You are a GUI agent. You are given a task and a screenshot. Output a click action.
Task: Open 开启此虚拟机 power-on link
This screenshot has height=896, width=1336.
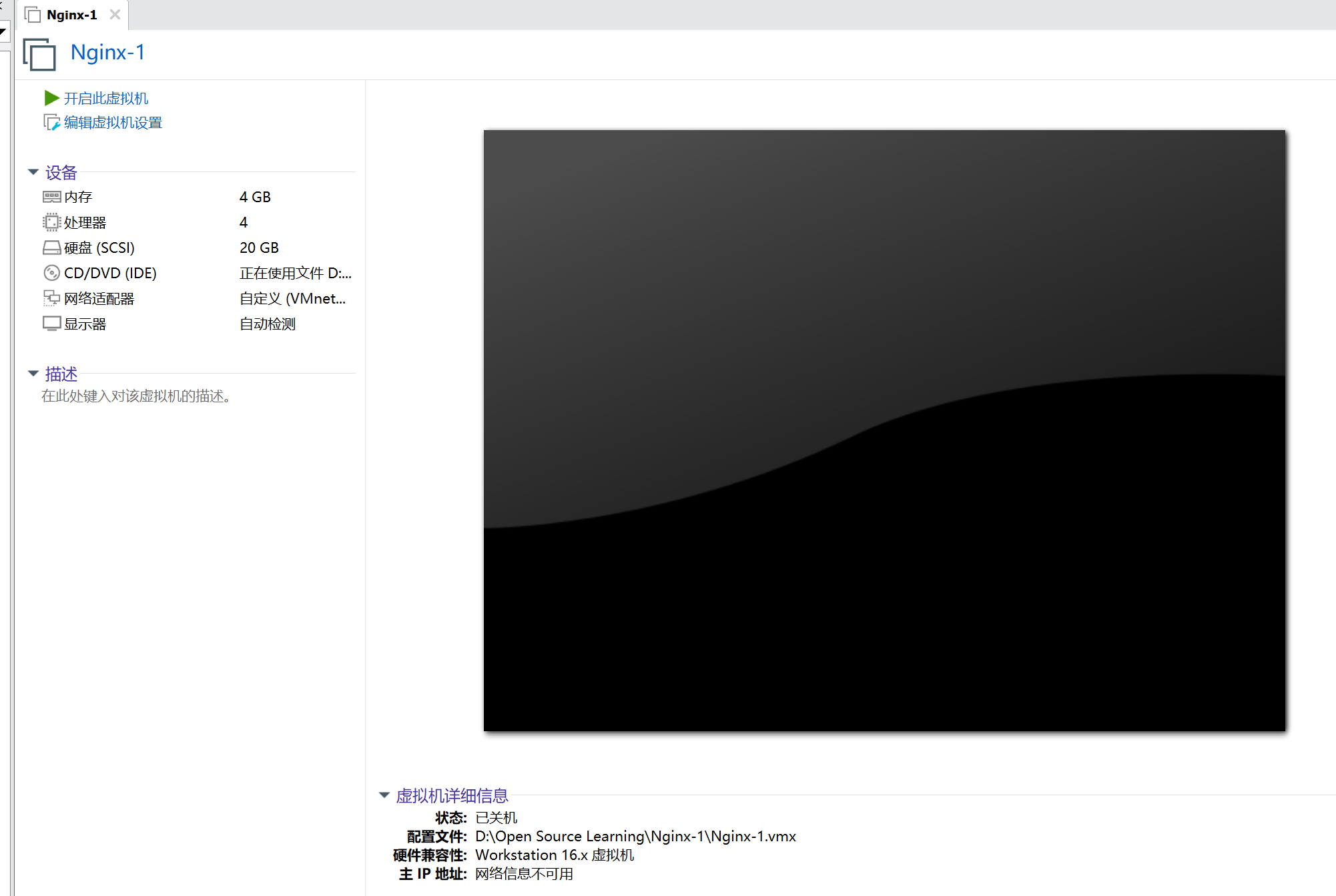pyautogui.click(x=106, y=98)
